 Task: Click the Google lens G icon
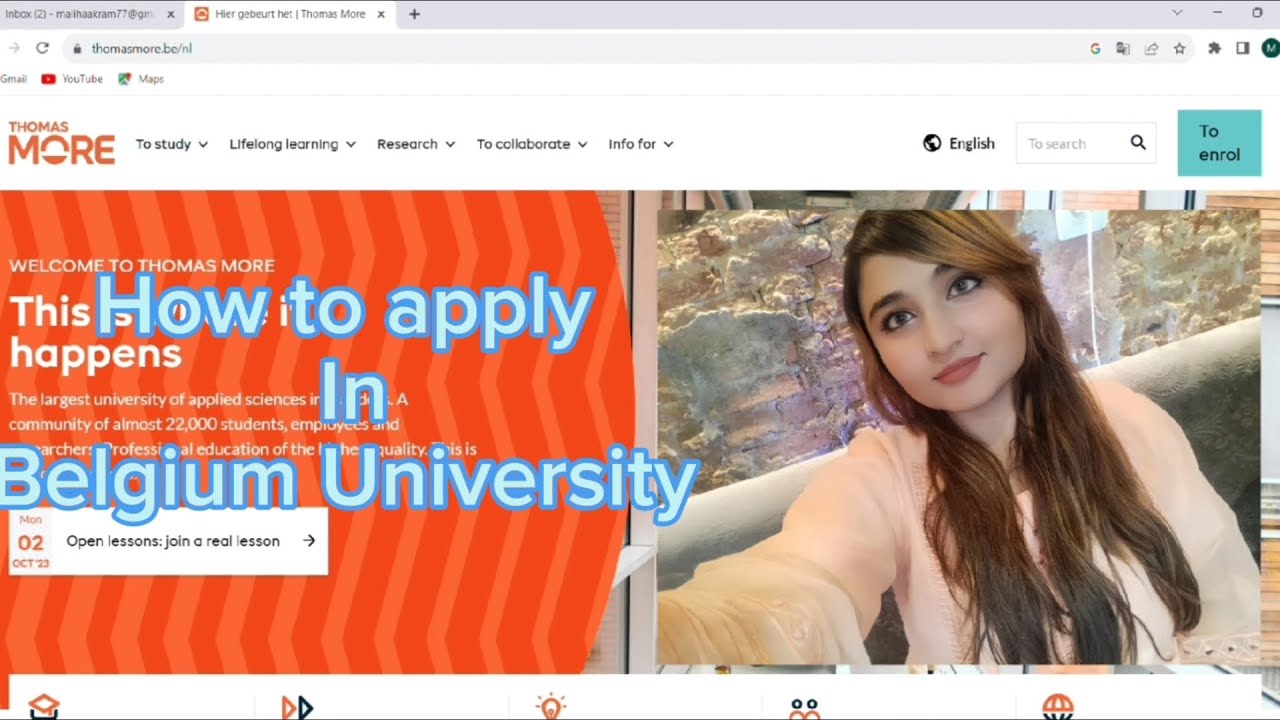point(1095,48)
